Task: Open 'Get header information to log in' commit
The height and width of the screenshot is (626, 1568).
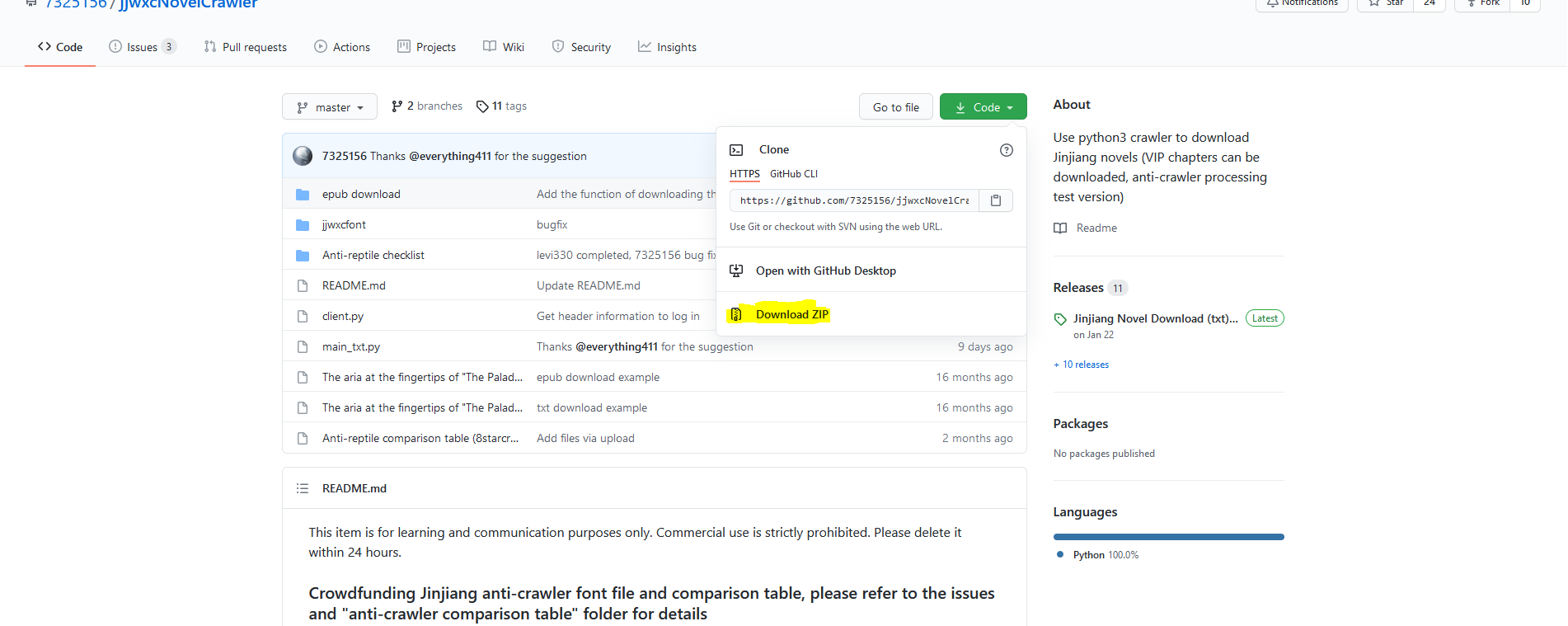Action: pyautogui.click(x=617, y=317)
